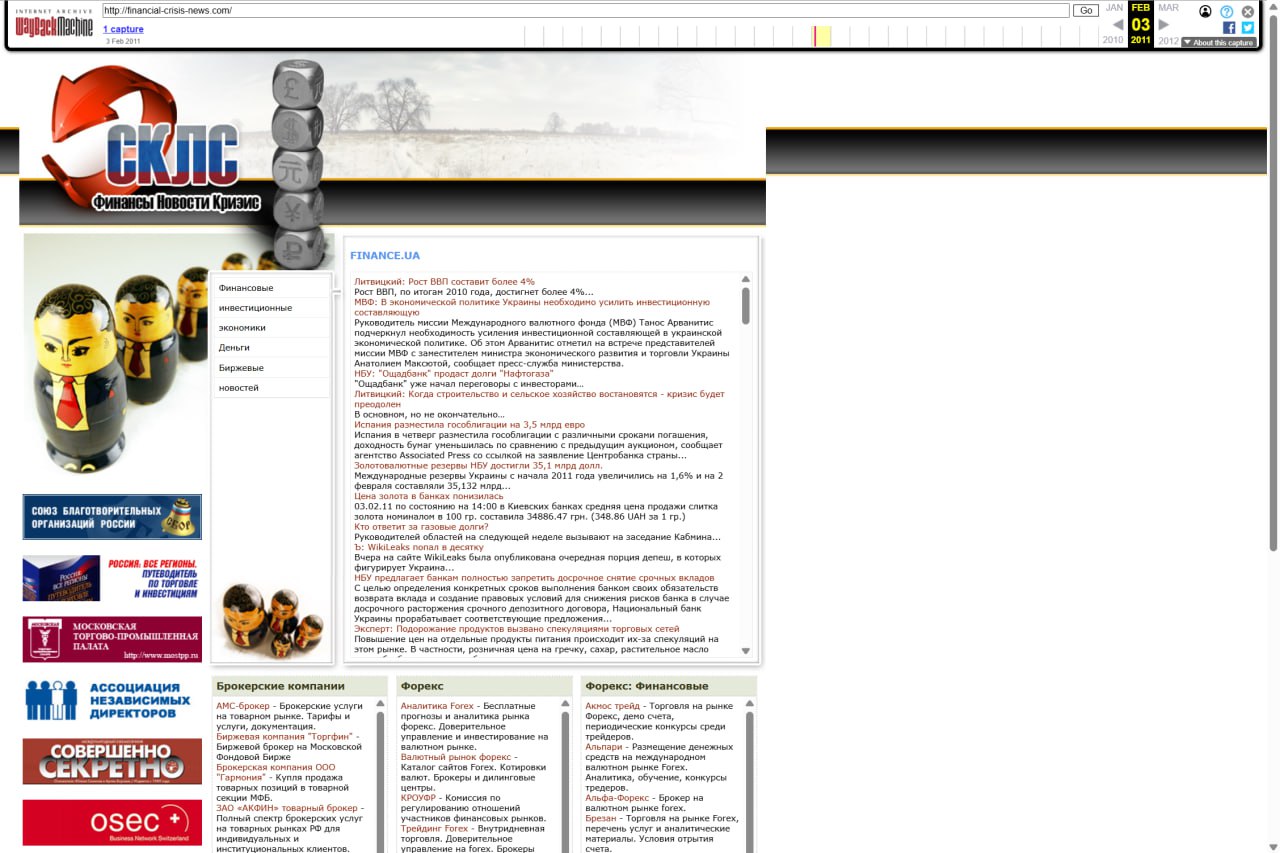
Task: Jump to year 2012
Action: (x=1168, y=40)
